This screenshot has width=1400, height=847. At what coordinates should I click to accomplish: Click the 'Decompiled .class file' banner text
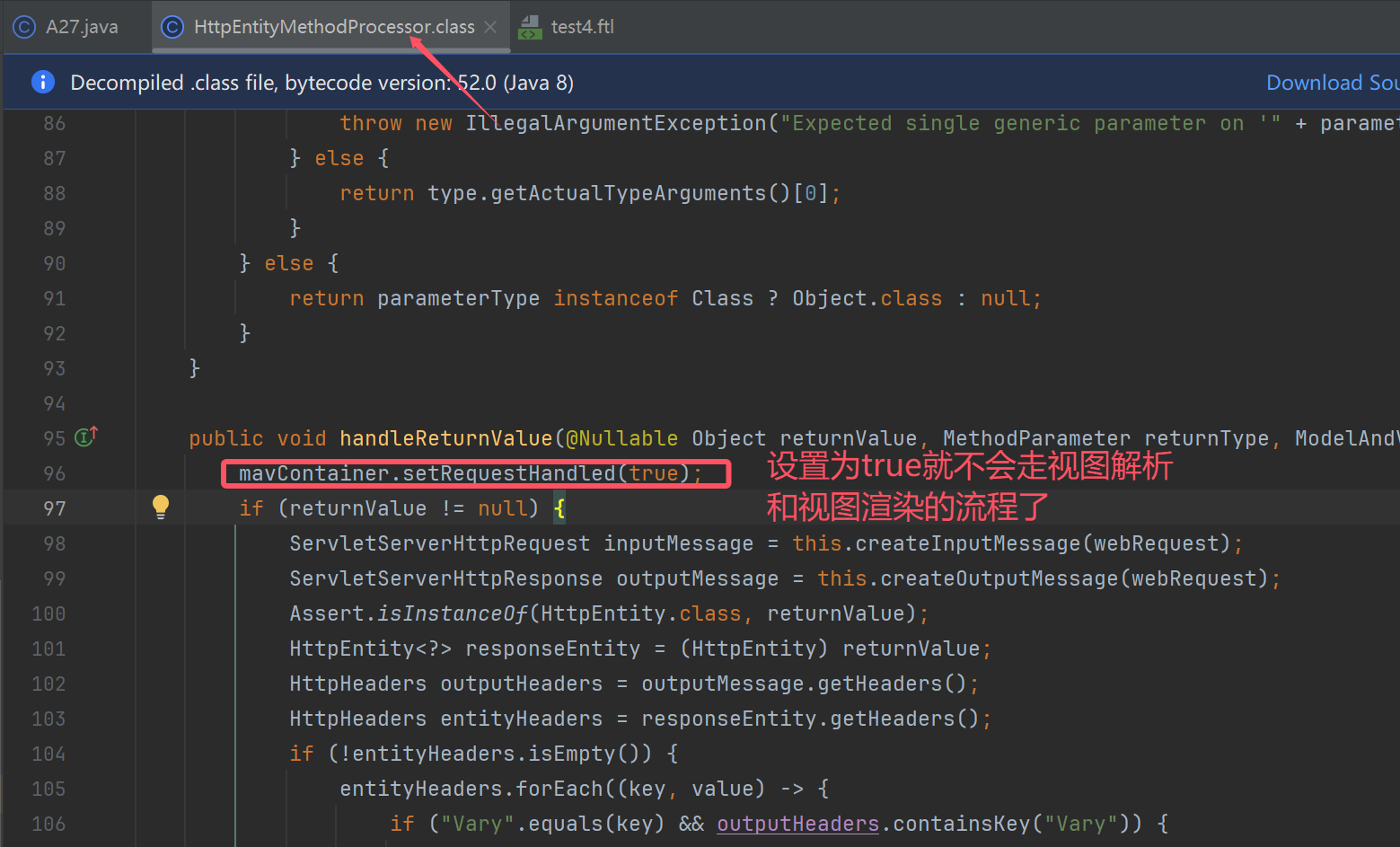(321, 83)
